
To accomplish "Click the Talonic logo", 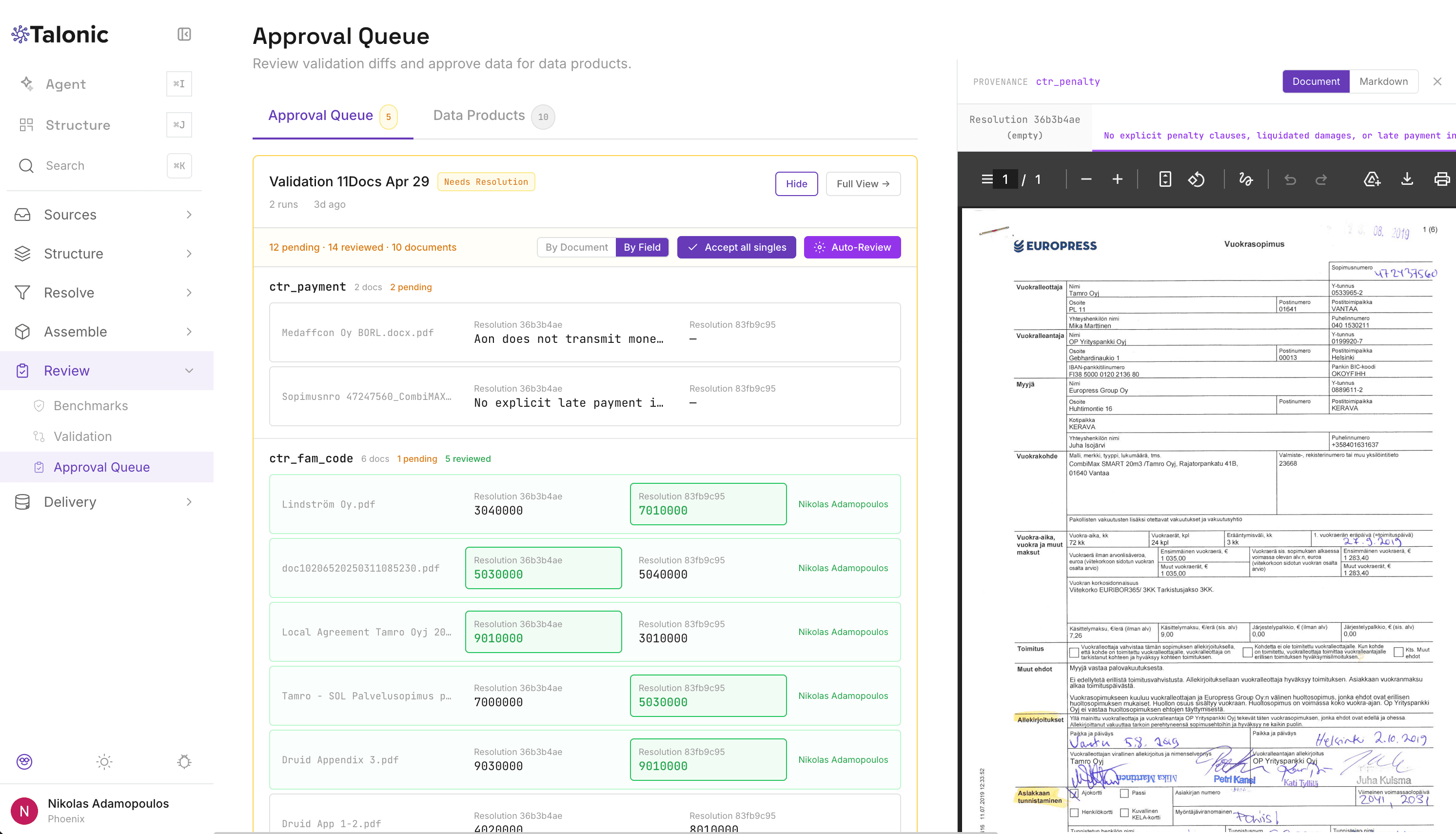I will point(59,34).
